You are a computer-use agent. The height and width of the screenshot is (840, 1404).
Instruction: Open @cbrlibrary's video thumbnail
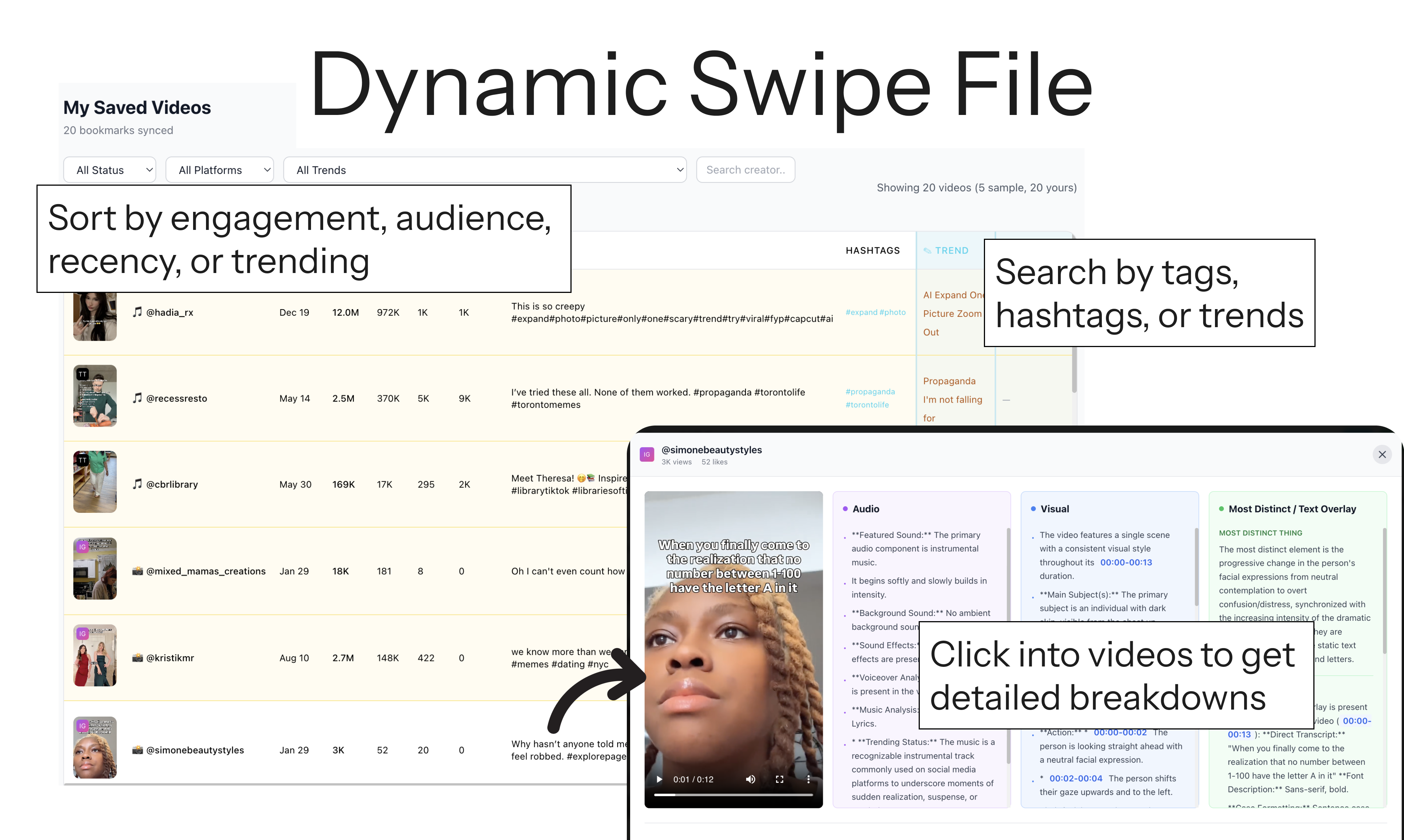[95, 482]
